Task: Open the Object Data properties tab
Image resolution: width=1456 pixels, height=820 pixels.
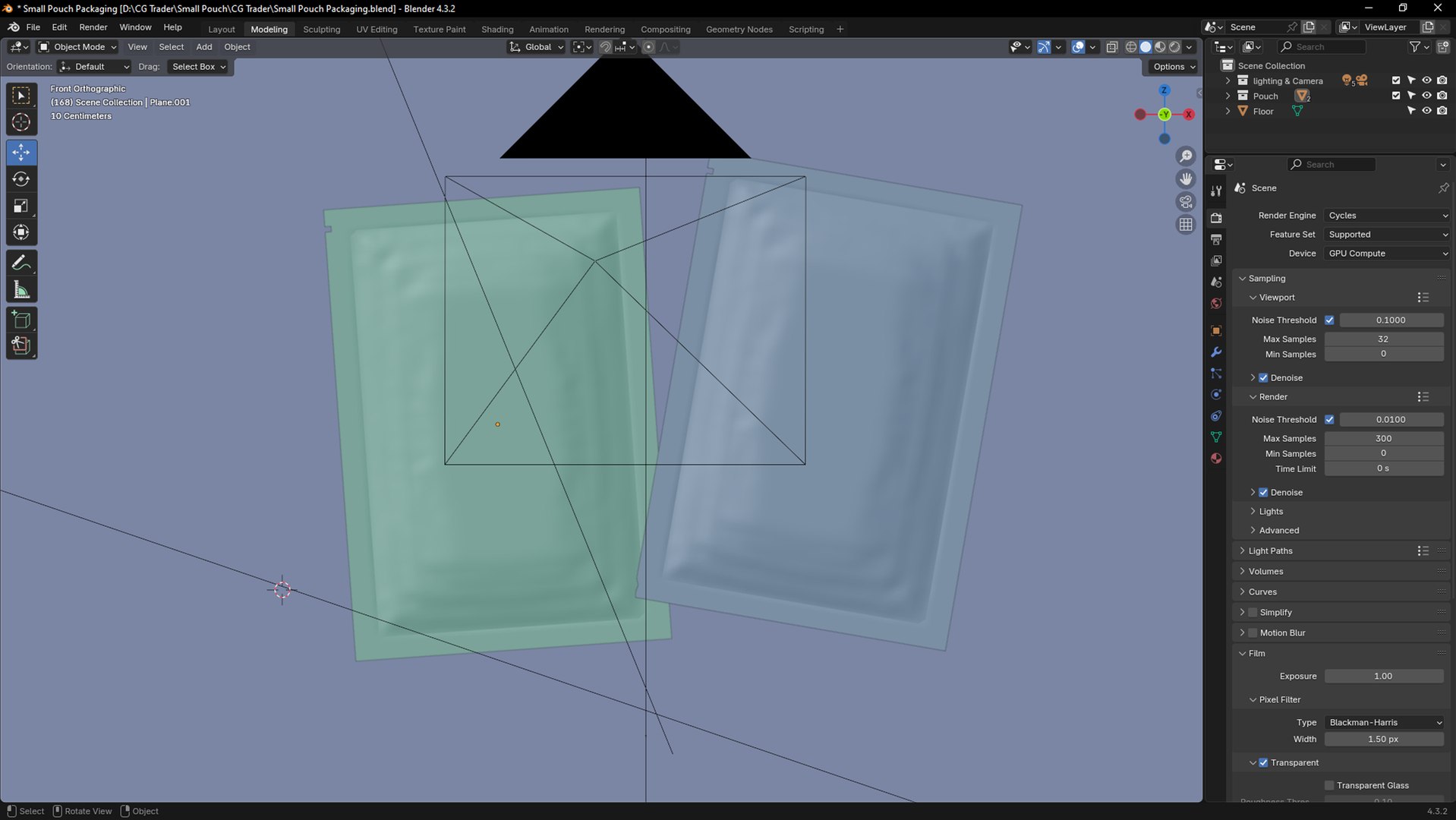Action: click(x=1216, y=437)
